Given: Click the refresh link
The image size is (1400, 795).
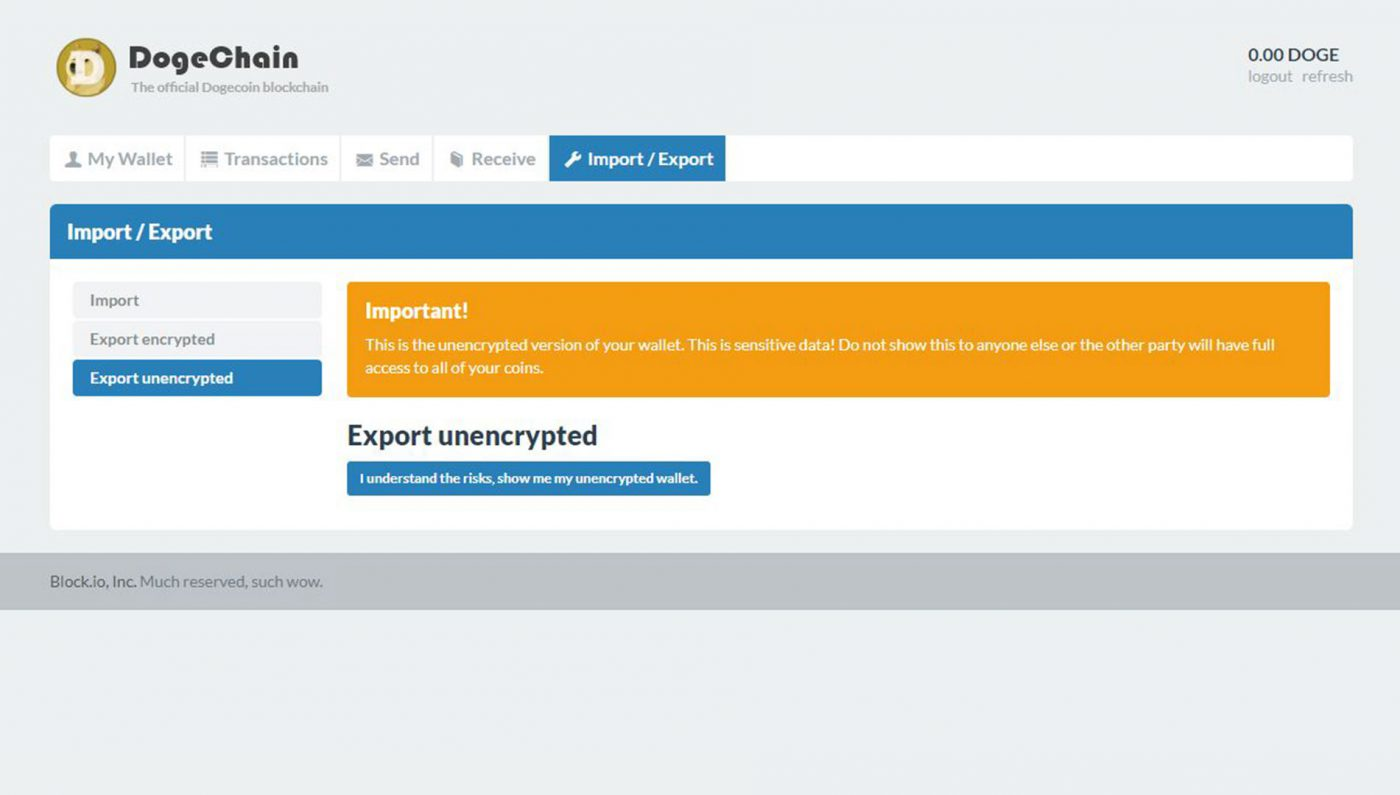Looking at the screenshot, I should tap(1327, 76).
